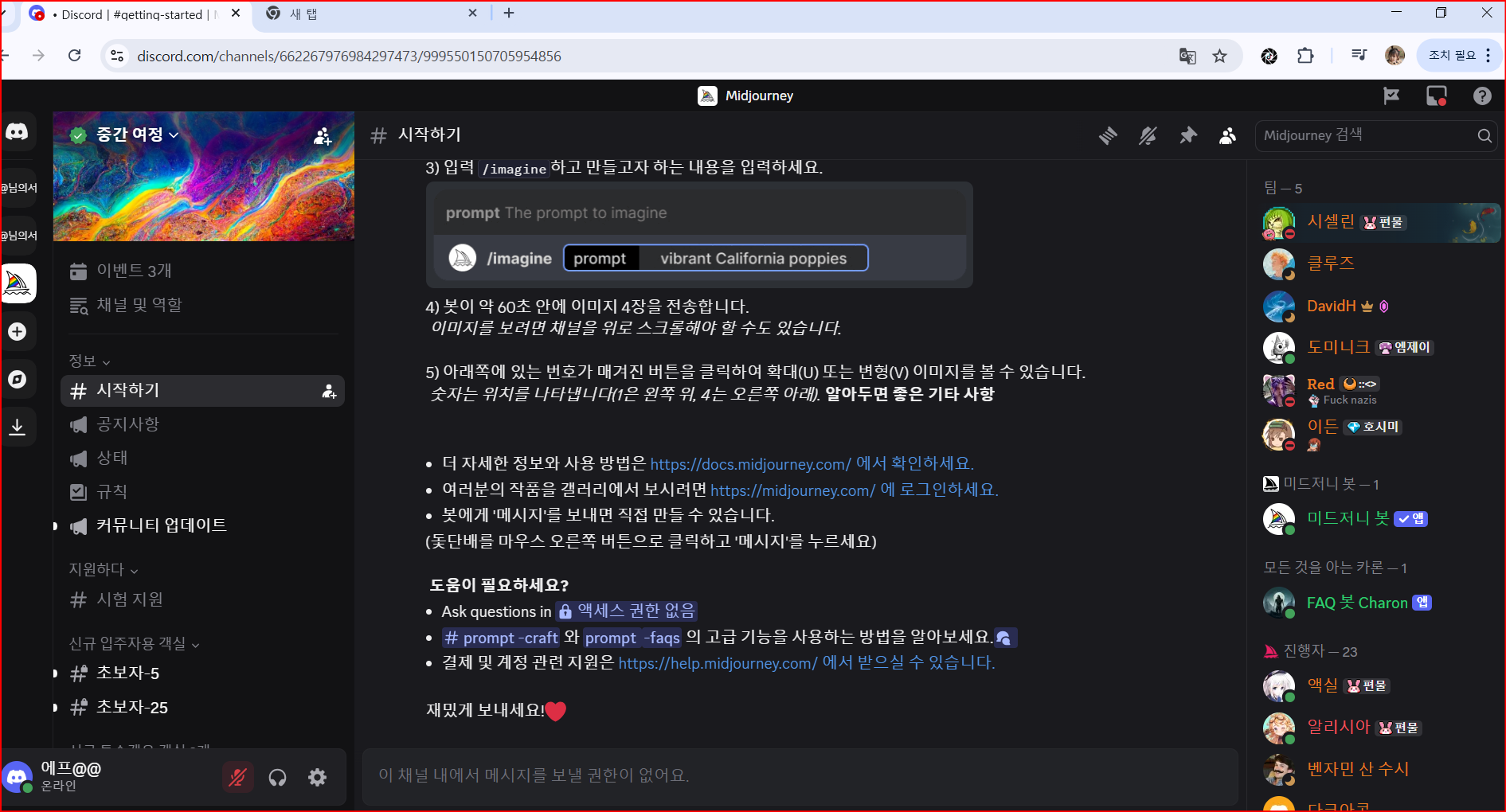Open the 규칙 rules channel

202,492
